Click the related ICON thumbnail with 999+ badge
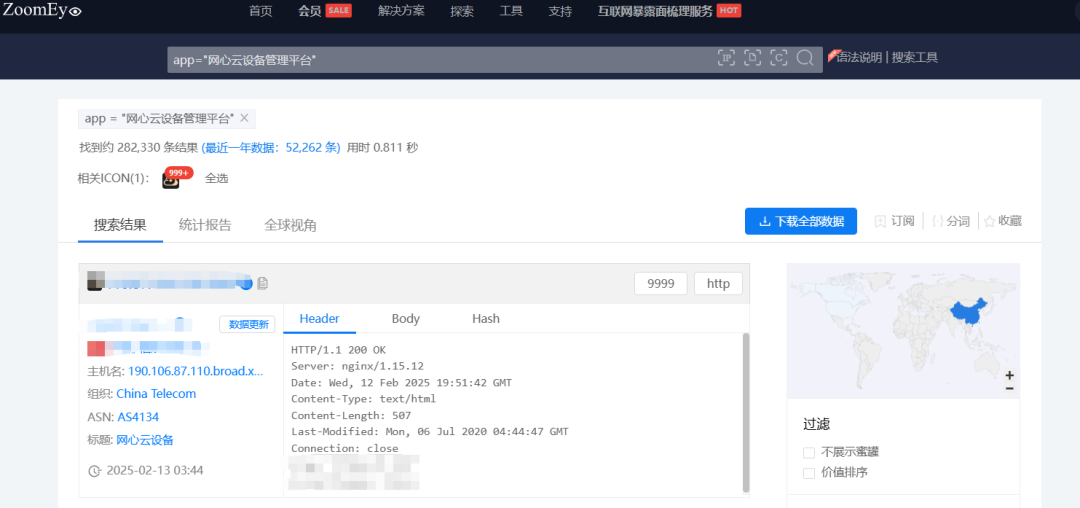Viewport: 1080px width, 508px height. (x=171, y=180)
